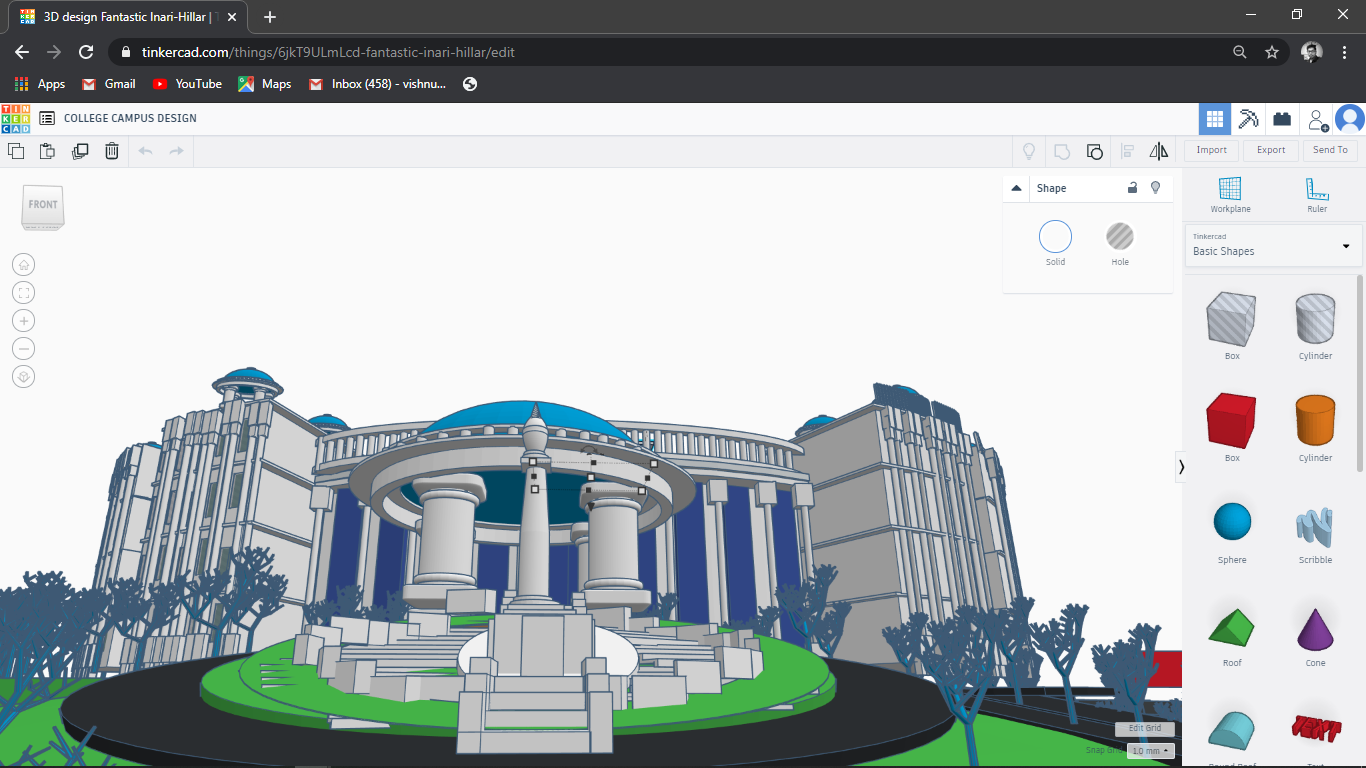Reload the Tinkercad page

(86, 52)
